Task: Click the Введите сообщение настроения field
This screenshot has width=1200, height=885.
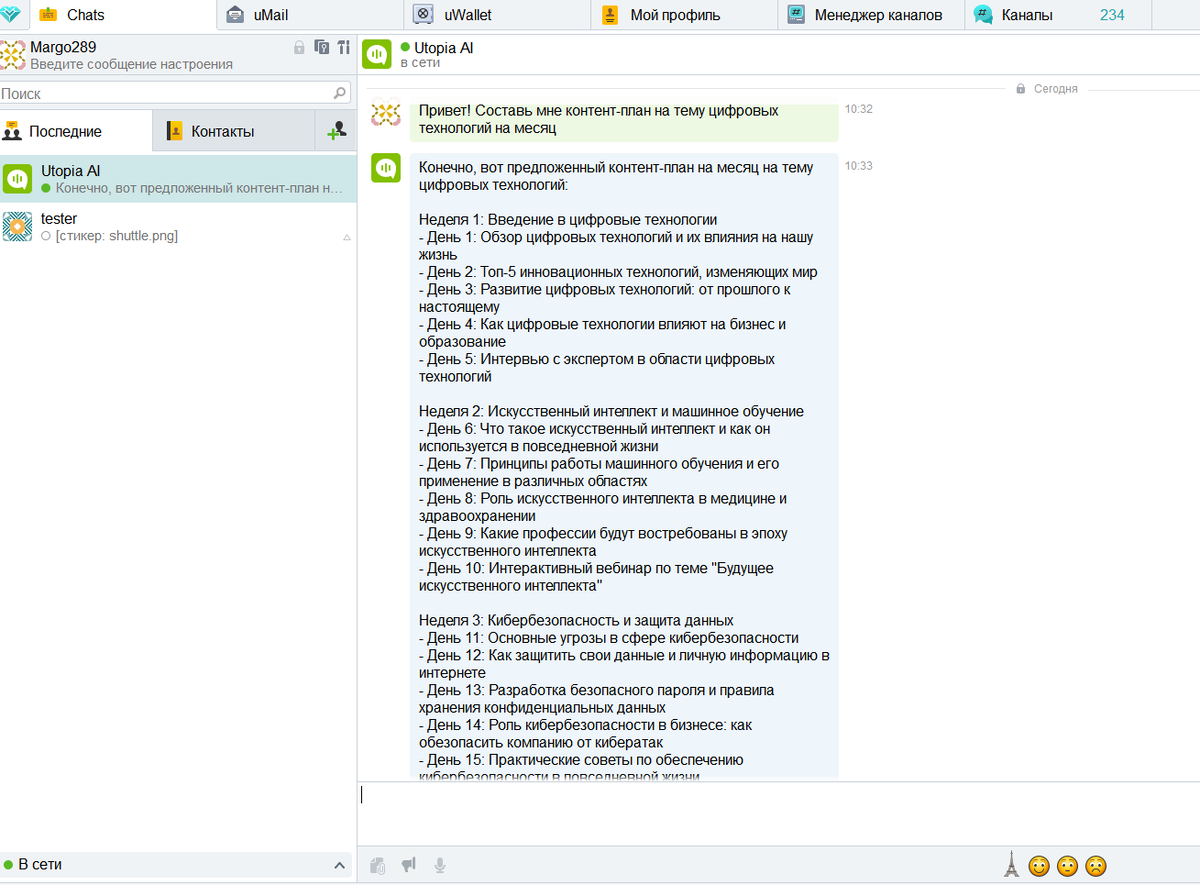Action: [131, 64]
